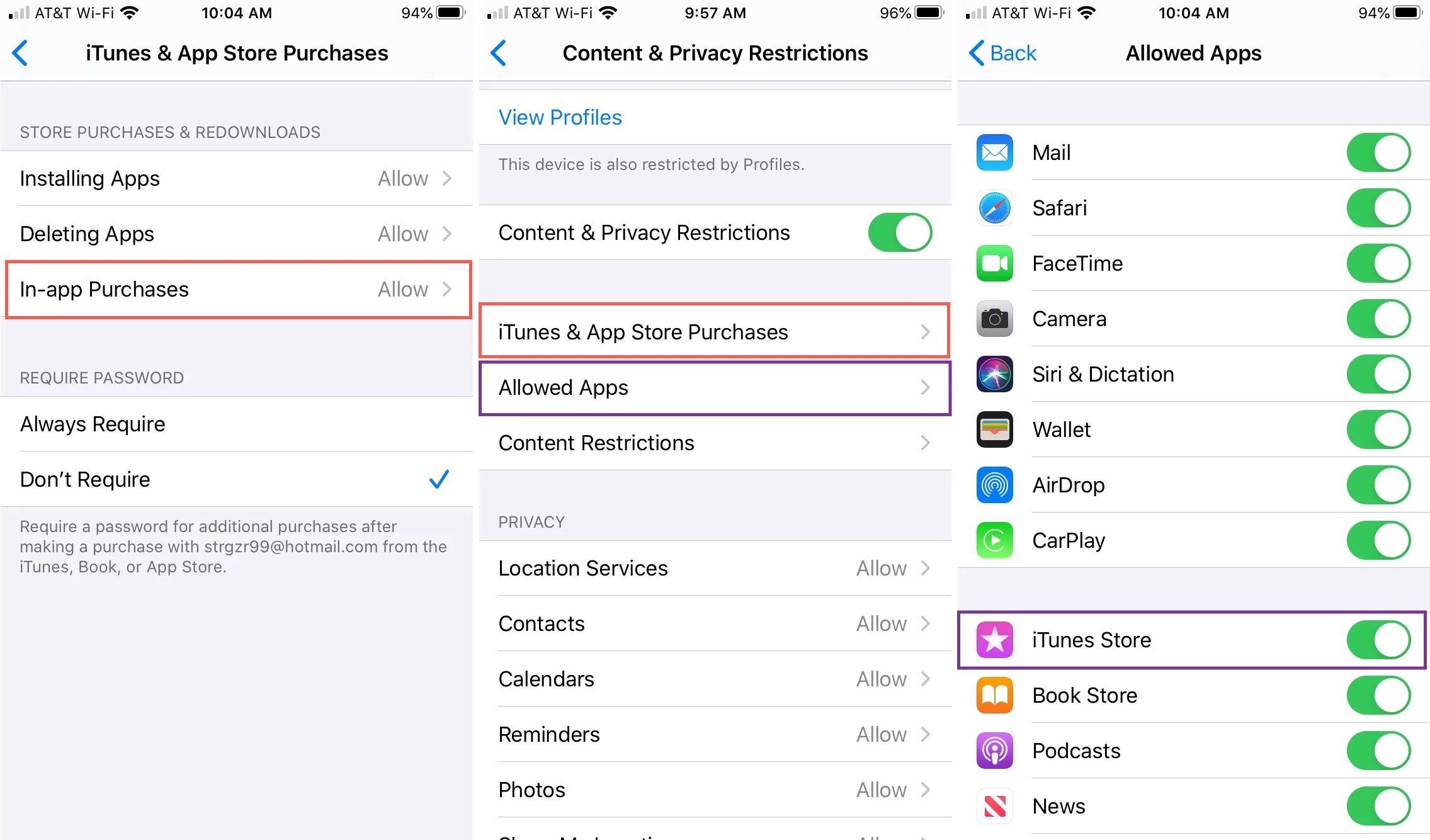Open the Allowed Apps menu row
1430x840 pixels.
click(x=715, y=387)
